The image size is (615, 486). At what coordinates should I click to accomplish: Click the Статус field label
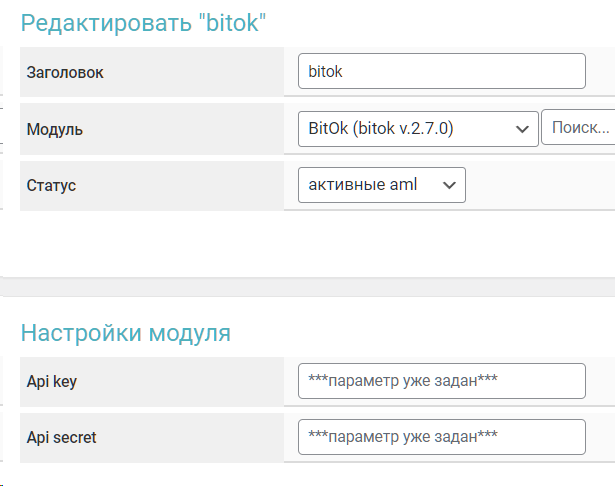pos(51,185)
